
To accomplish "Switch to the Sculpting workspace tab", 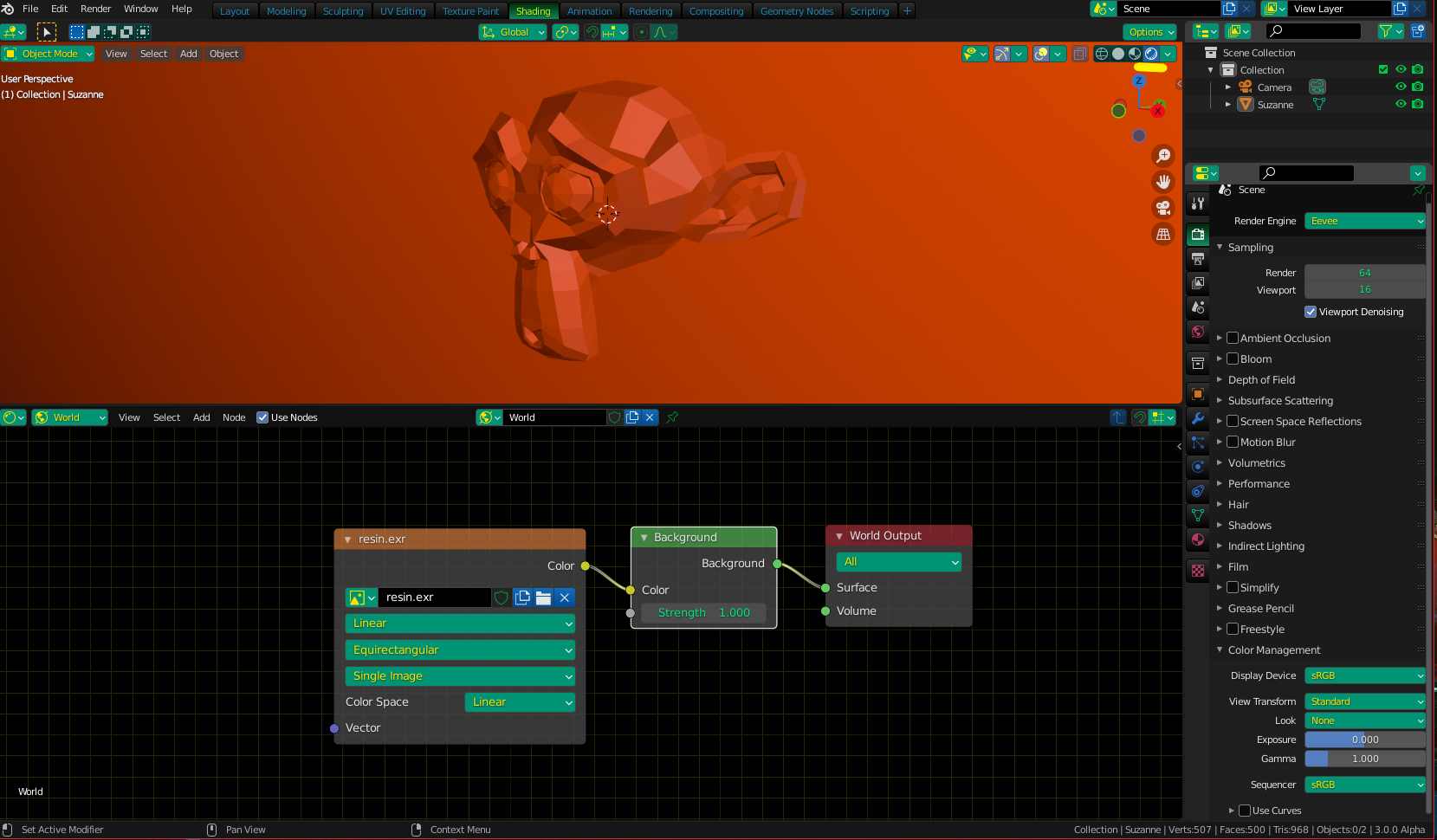I will pos(343,11).
